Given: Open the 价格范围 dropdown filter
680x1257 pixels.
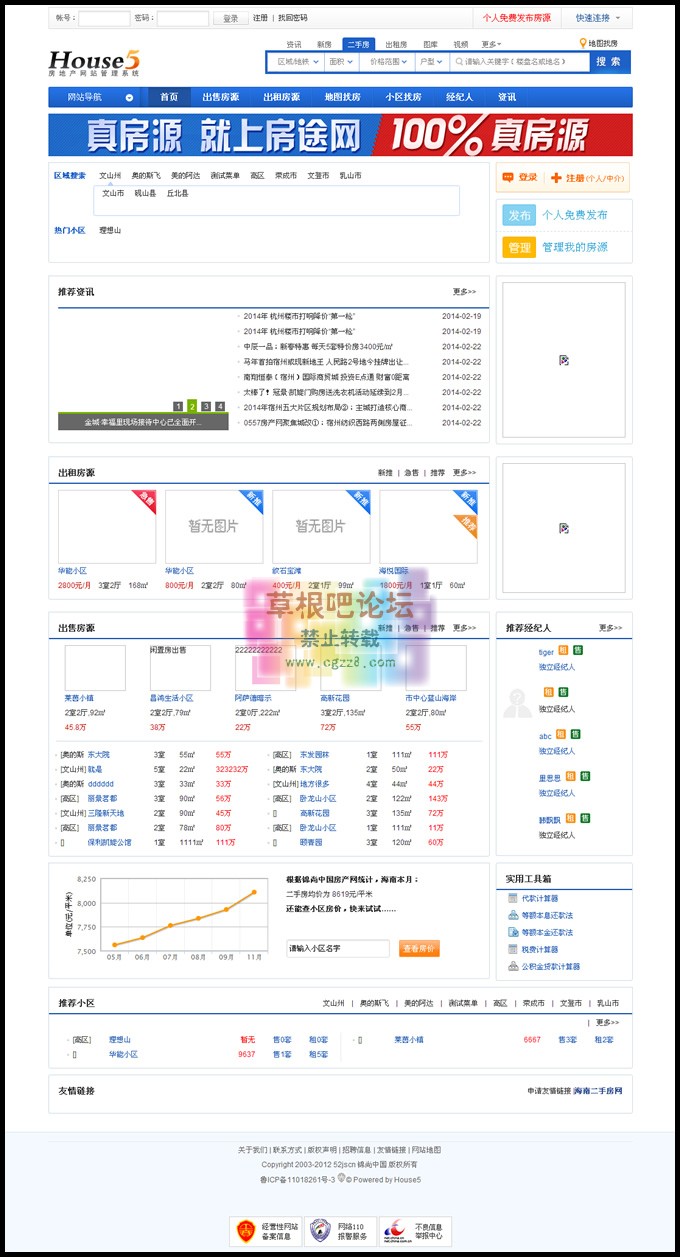Looking at the screenshot, I should [388, 61].
